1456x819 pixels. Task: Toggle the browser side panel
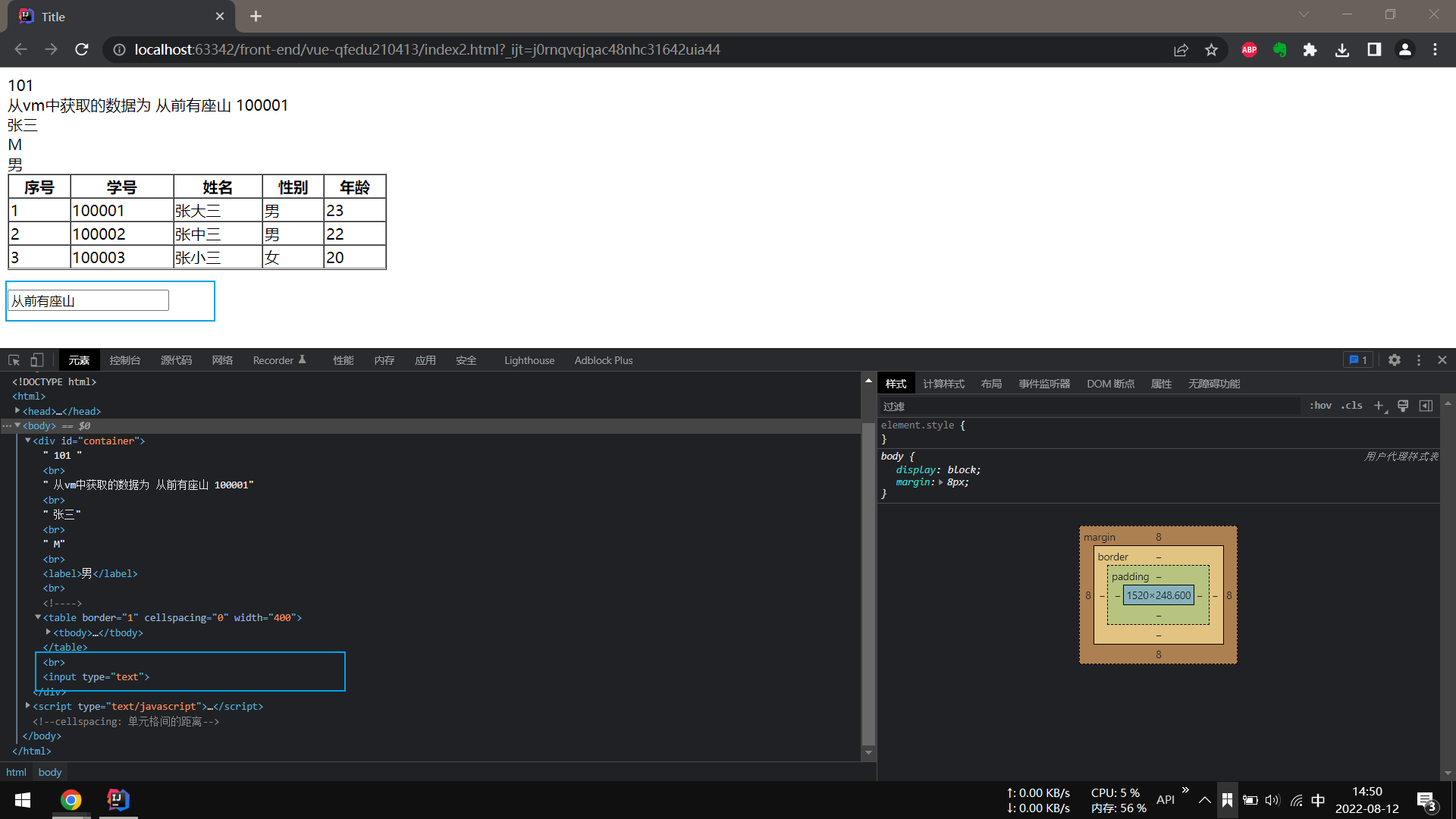1373,49
